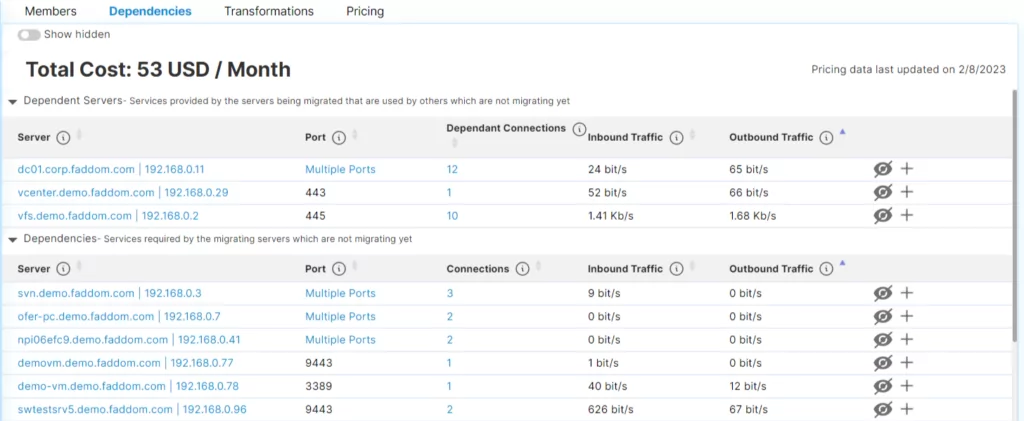1024x421 pixels.
Task: Open Port info icon in Dependent Servers
Action: 338,138
